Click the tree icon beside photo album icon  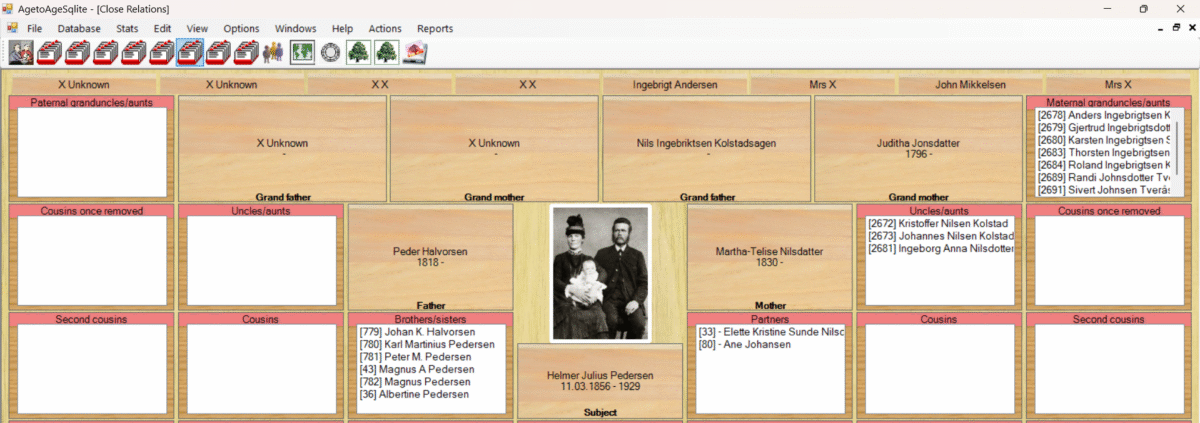click(386, 52)
